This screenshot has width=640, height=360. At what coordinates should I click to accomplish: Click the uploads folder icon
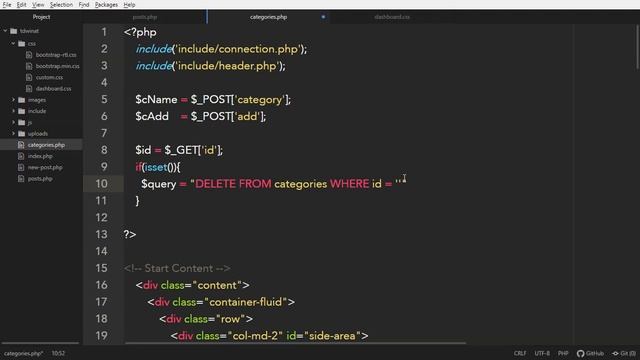click(22, 133)
